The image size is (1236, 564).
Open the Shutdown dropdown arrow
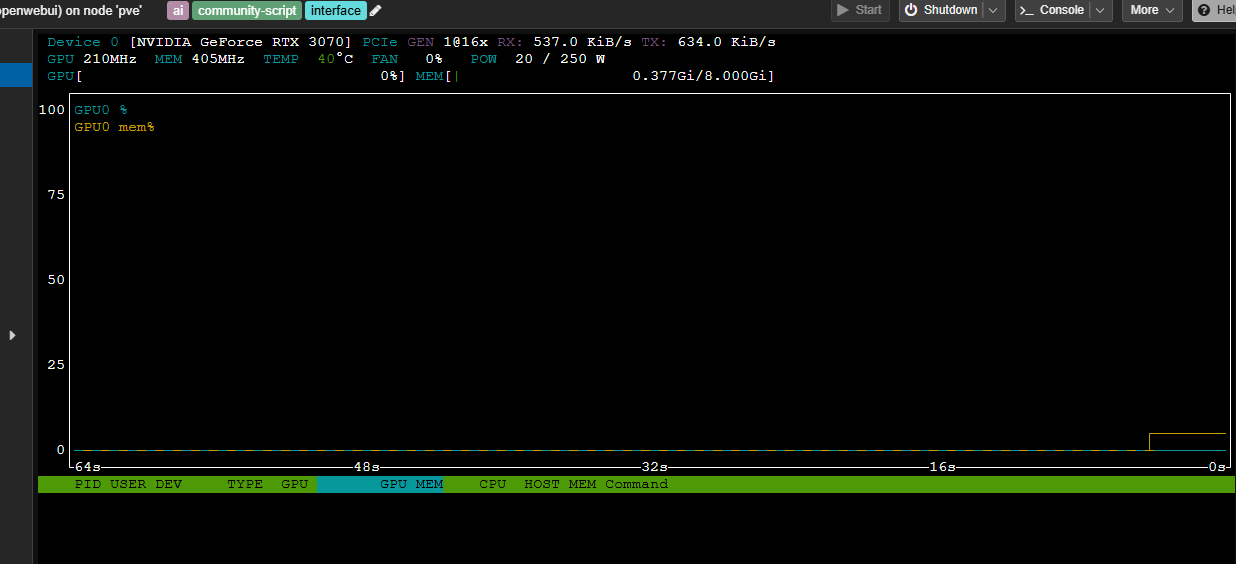(994, 10)
